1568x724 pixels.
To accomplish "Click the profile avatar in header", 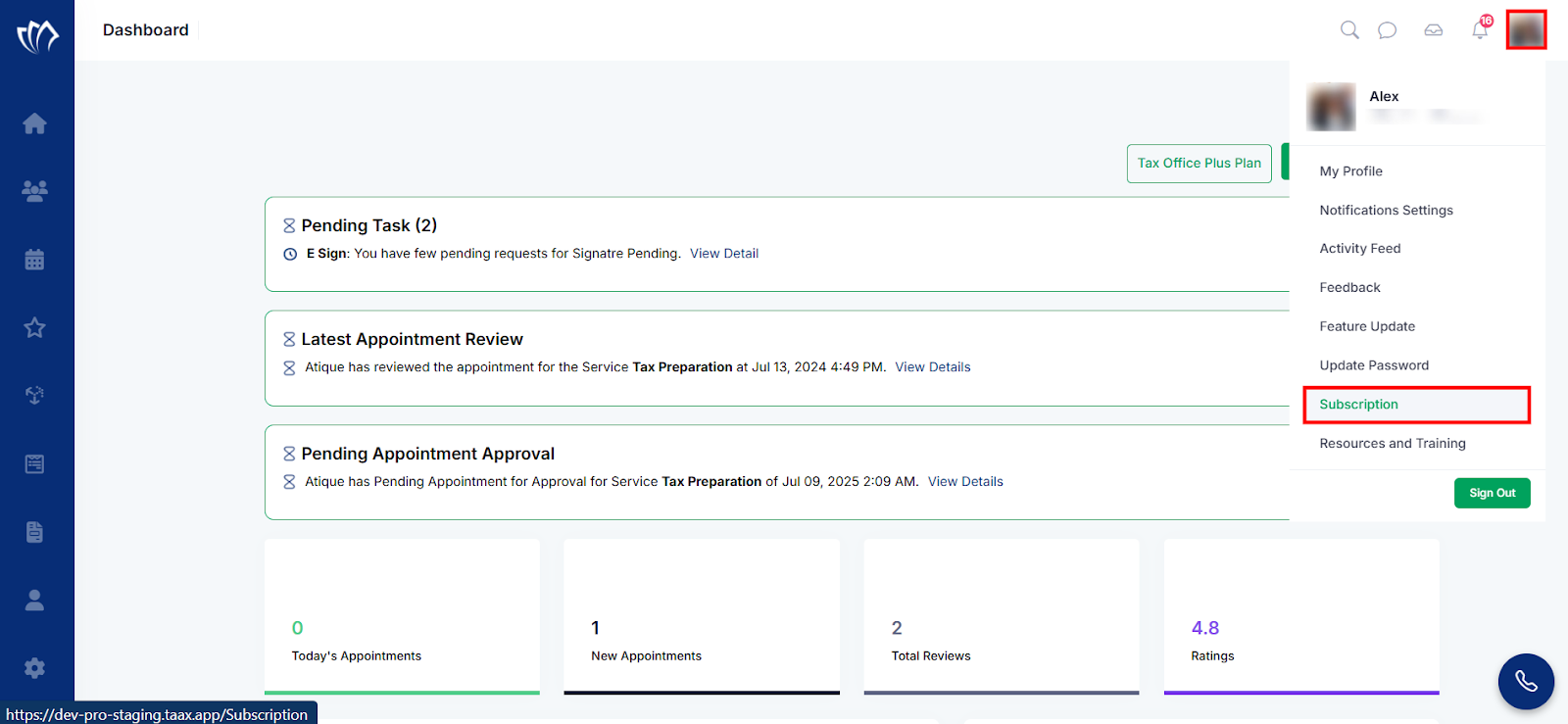I will [1526, 29].
